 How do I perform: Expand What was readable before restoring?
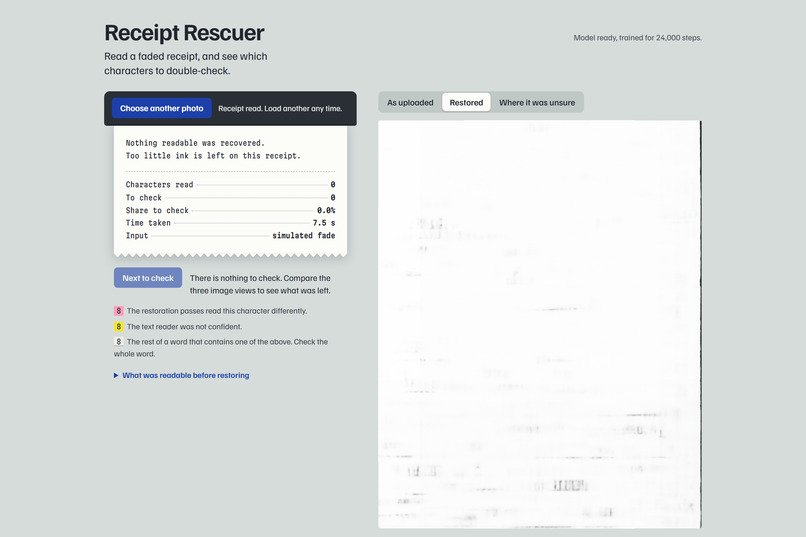tap(181, 376)
